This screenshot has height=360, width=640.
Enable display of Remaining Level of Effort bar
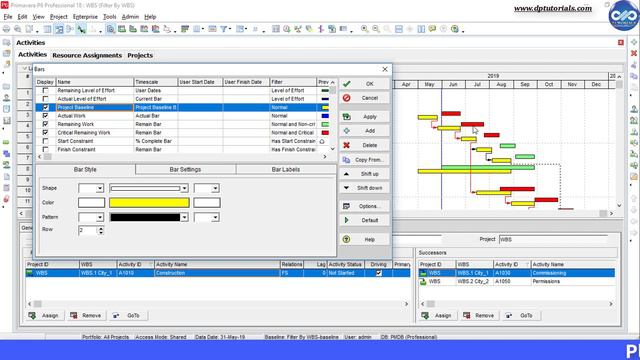tap(45, 90)
